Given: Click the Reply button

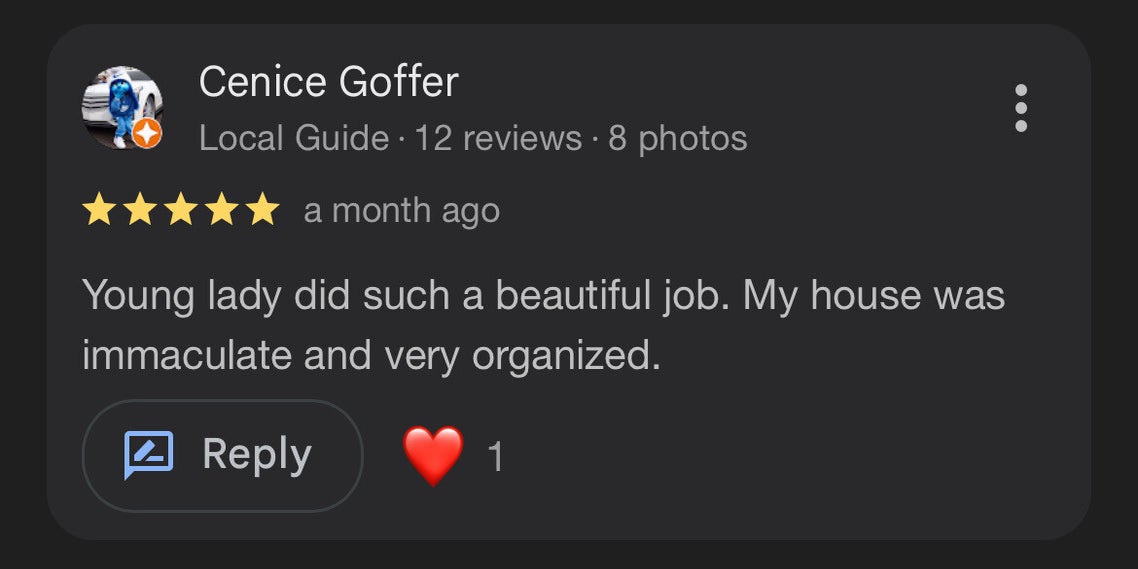Looking at the screenshot, I should [x=222, y=456].
